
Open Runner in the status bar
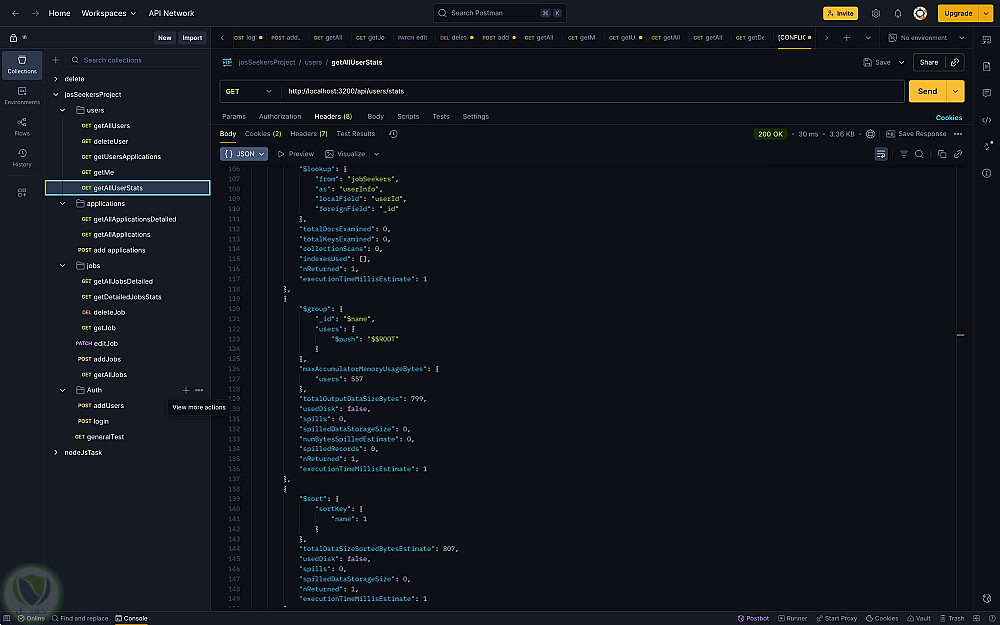coord(791,619)
